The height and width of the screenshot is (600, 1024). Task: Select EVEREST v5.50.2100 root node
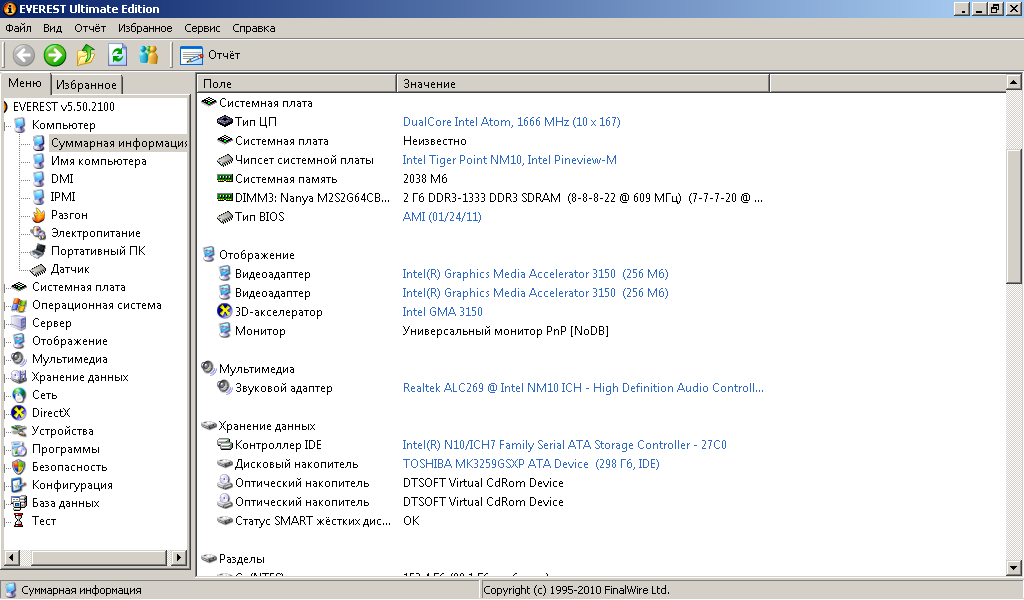pyautogui.click(x=63, y=106)
